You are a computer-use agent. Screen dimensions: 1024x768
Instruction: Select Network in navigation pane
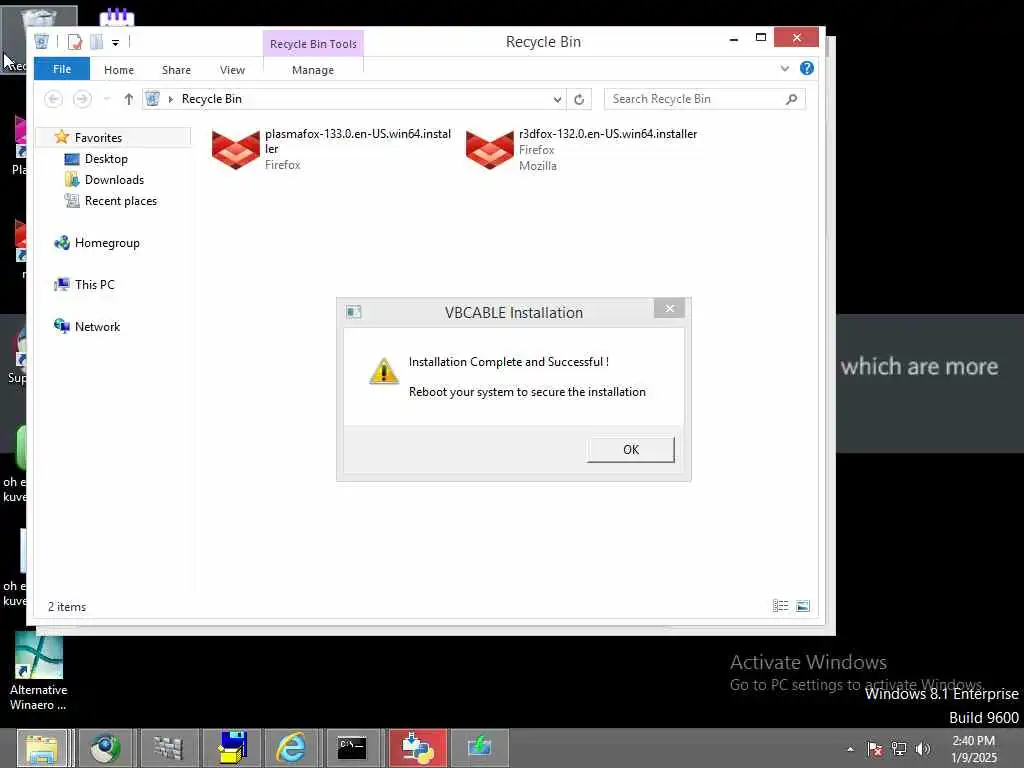click(x=97, y=327)
